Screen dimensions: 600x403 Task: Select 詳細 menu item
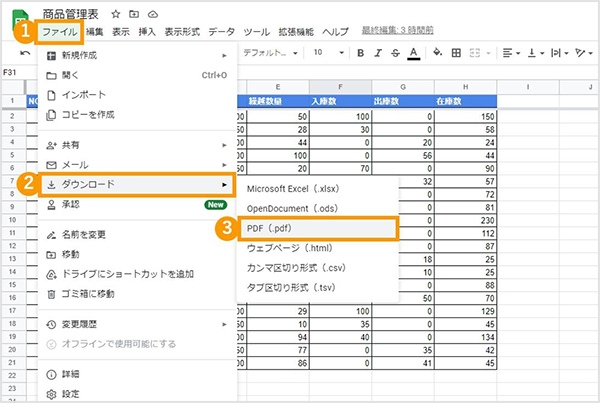[x=137, y=374]
